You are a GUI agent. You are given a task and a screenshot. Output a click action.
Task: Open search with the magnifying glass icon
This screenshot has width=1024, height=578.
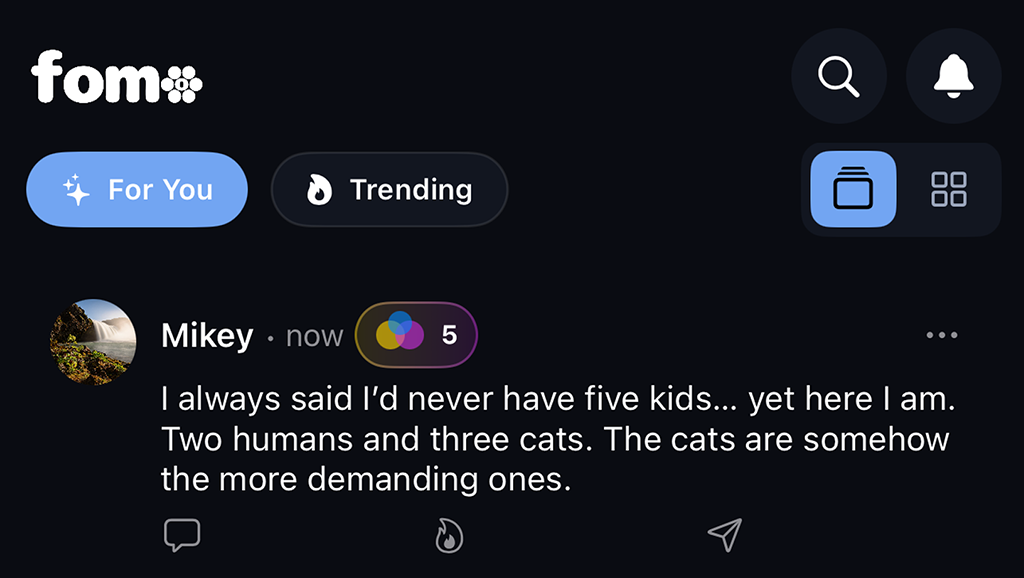click(x=838, y=76)
